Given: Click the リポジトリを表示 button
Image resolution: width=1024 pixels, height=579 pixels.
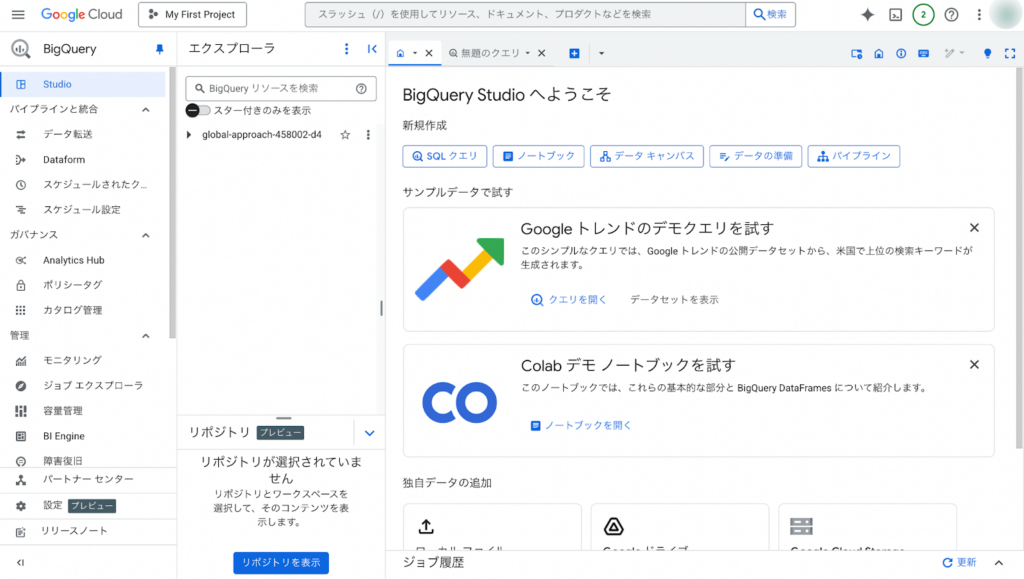Looking at the screenshot, I should pos(281,563).
